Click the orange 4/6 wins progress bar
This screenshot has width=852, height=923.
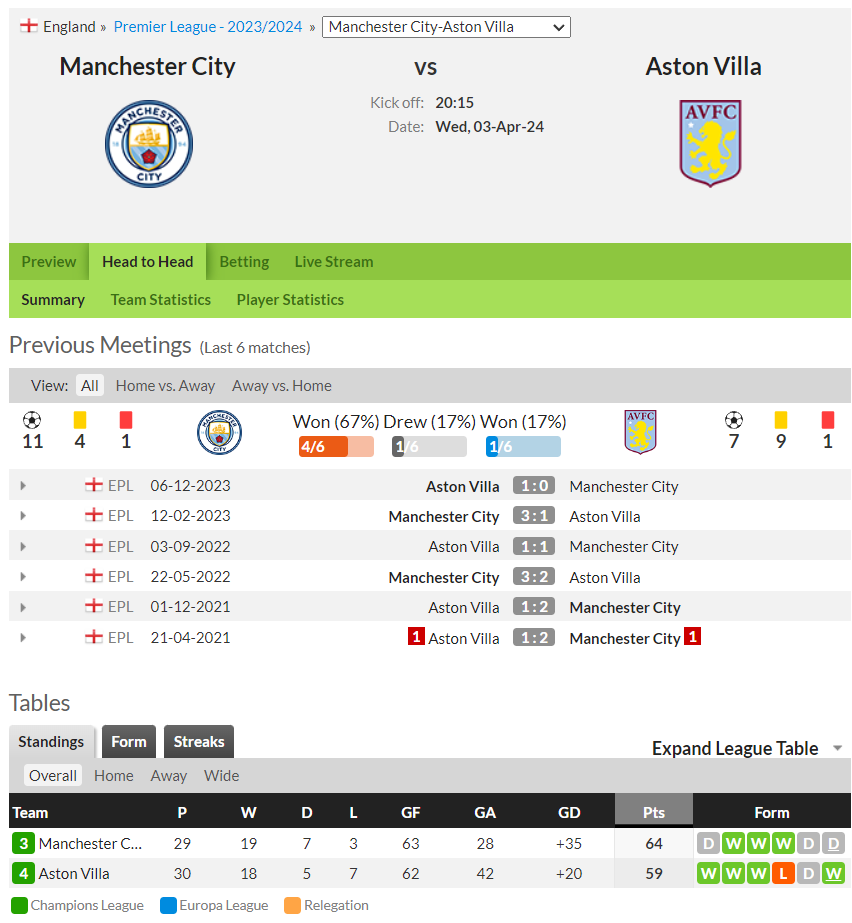pos(336,447)
